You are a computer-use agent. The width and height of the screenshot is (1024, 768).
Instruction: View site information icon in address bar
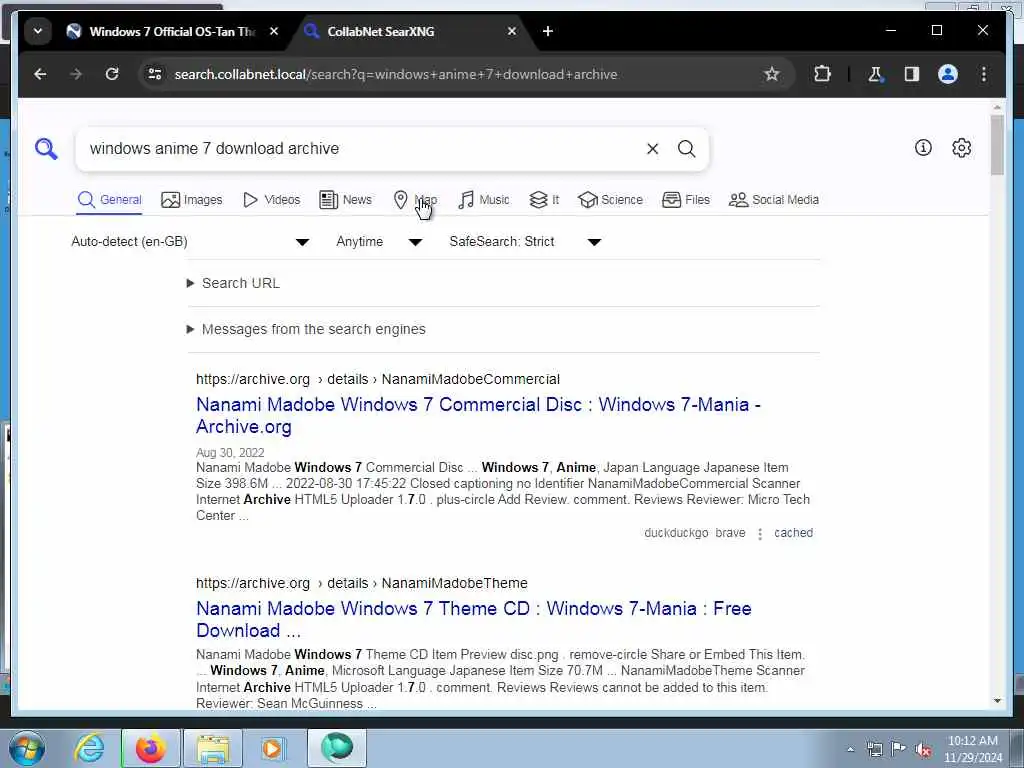155,74
